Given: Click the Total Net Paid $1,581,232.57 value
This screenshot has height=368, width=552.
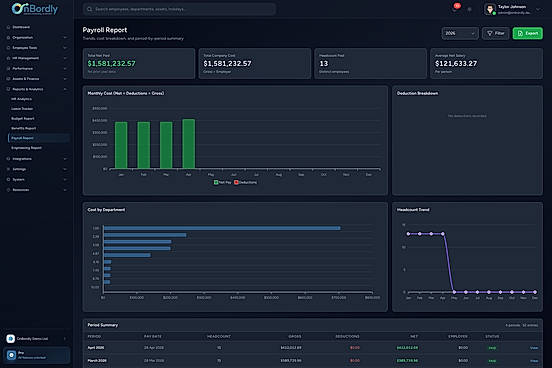Looking at the screenshot, I should coord(111,64).
